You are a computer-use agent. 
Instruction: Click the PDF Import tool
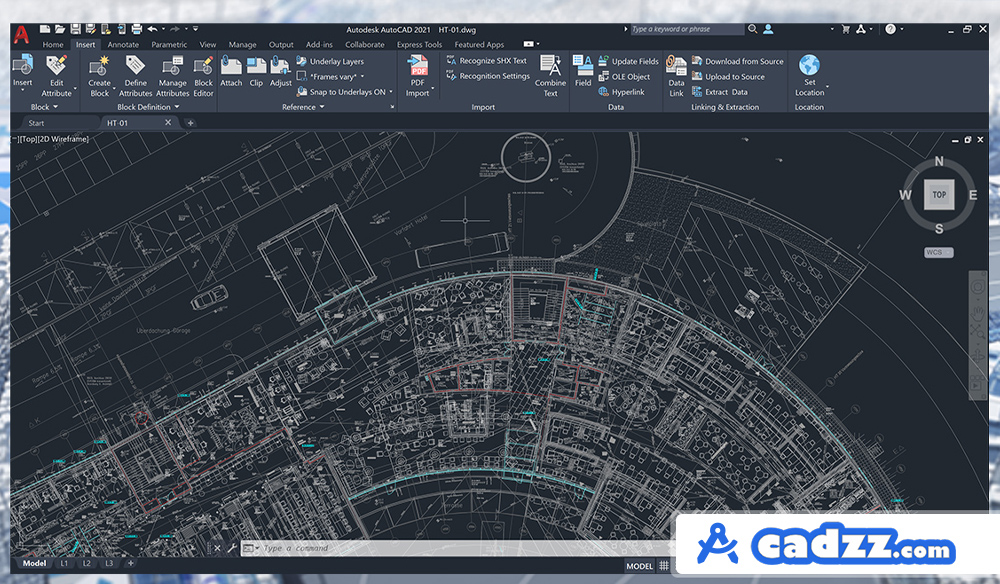click(x=417, y=75)
